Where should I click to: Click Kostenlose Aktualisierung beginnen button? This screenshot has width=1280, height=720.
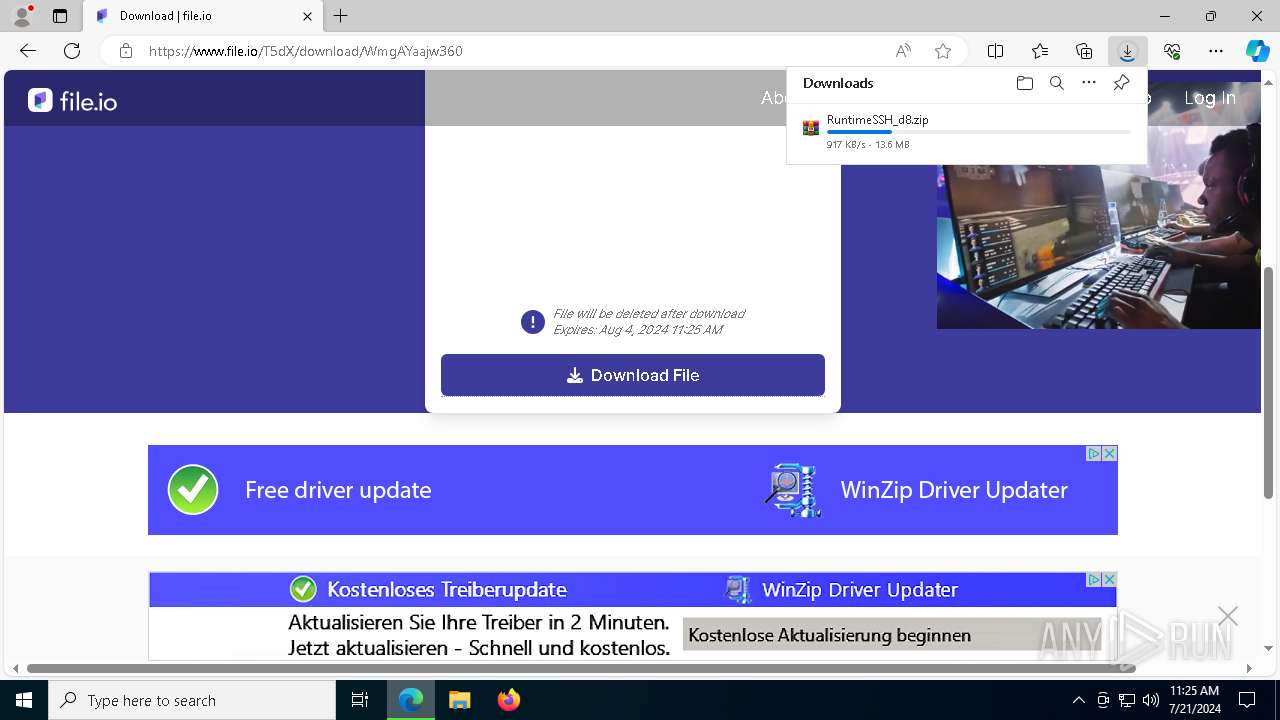click(893, 635)
